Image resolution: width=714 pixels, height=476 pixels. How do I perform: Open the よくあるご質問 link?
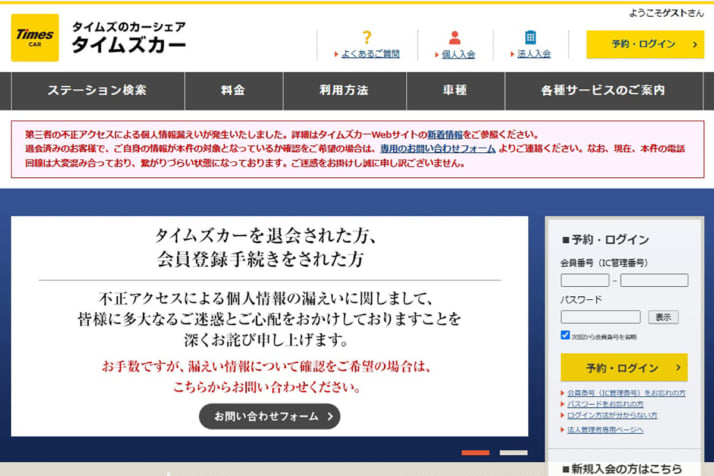(370, 54)
